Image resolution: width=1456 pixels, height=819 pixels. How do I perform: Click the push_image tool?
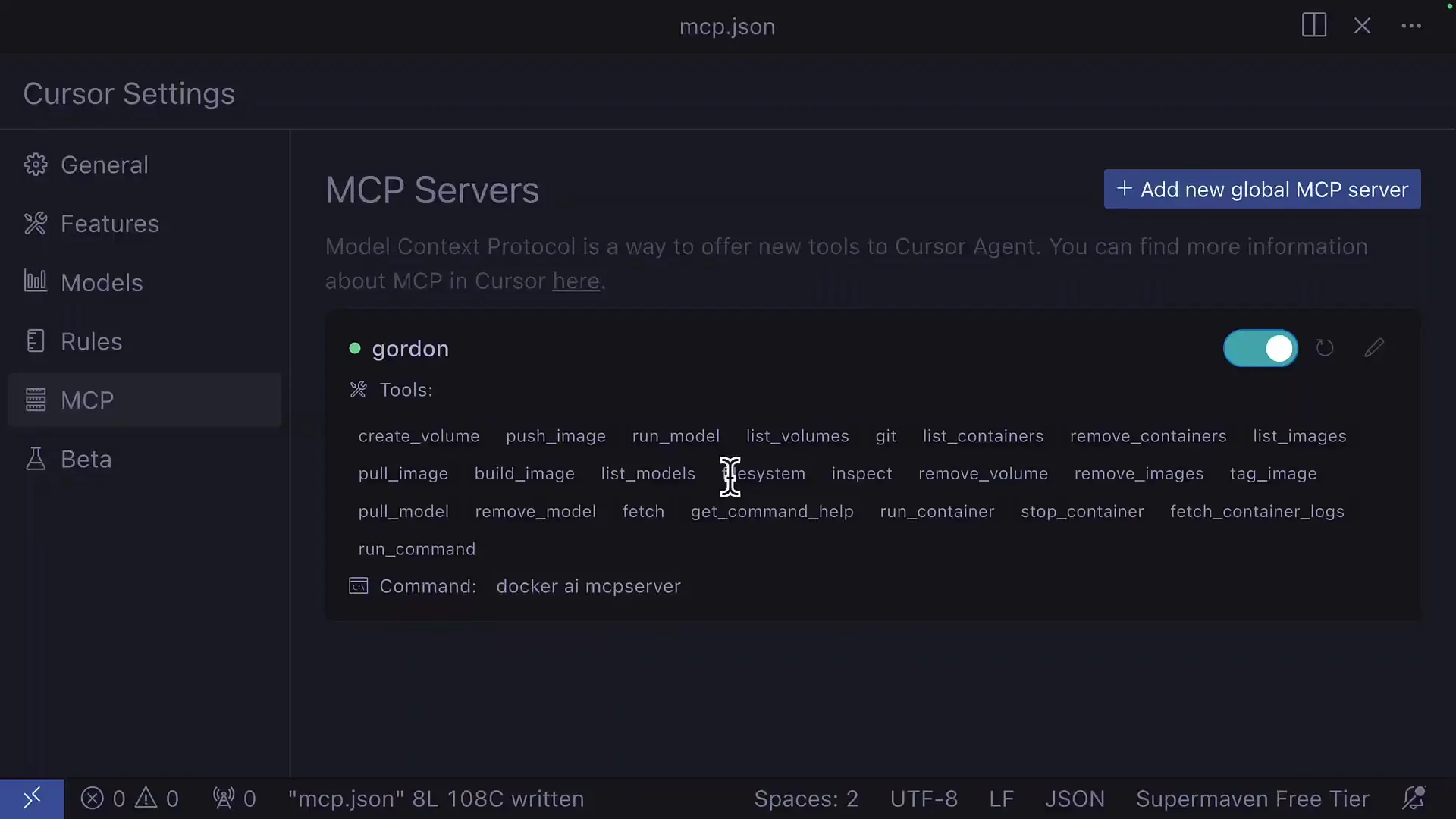pos(556,436)
